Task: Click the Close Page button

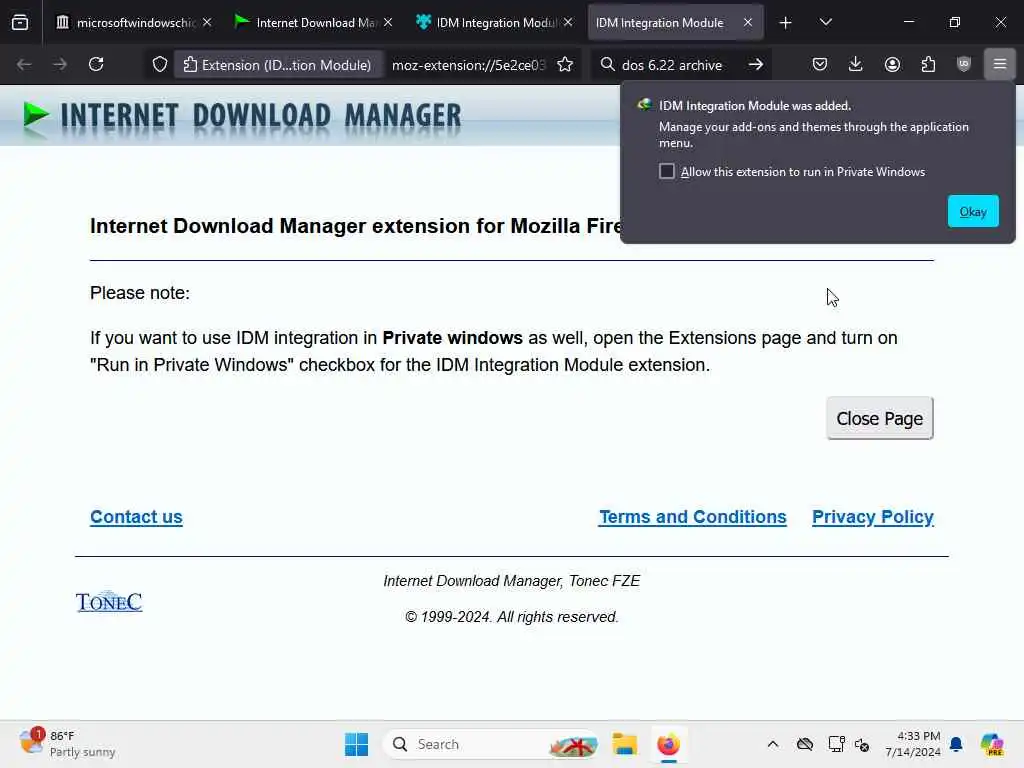Action: pyautogui.click(x=880, y=418)
